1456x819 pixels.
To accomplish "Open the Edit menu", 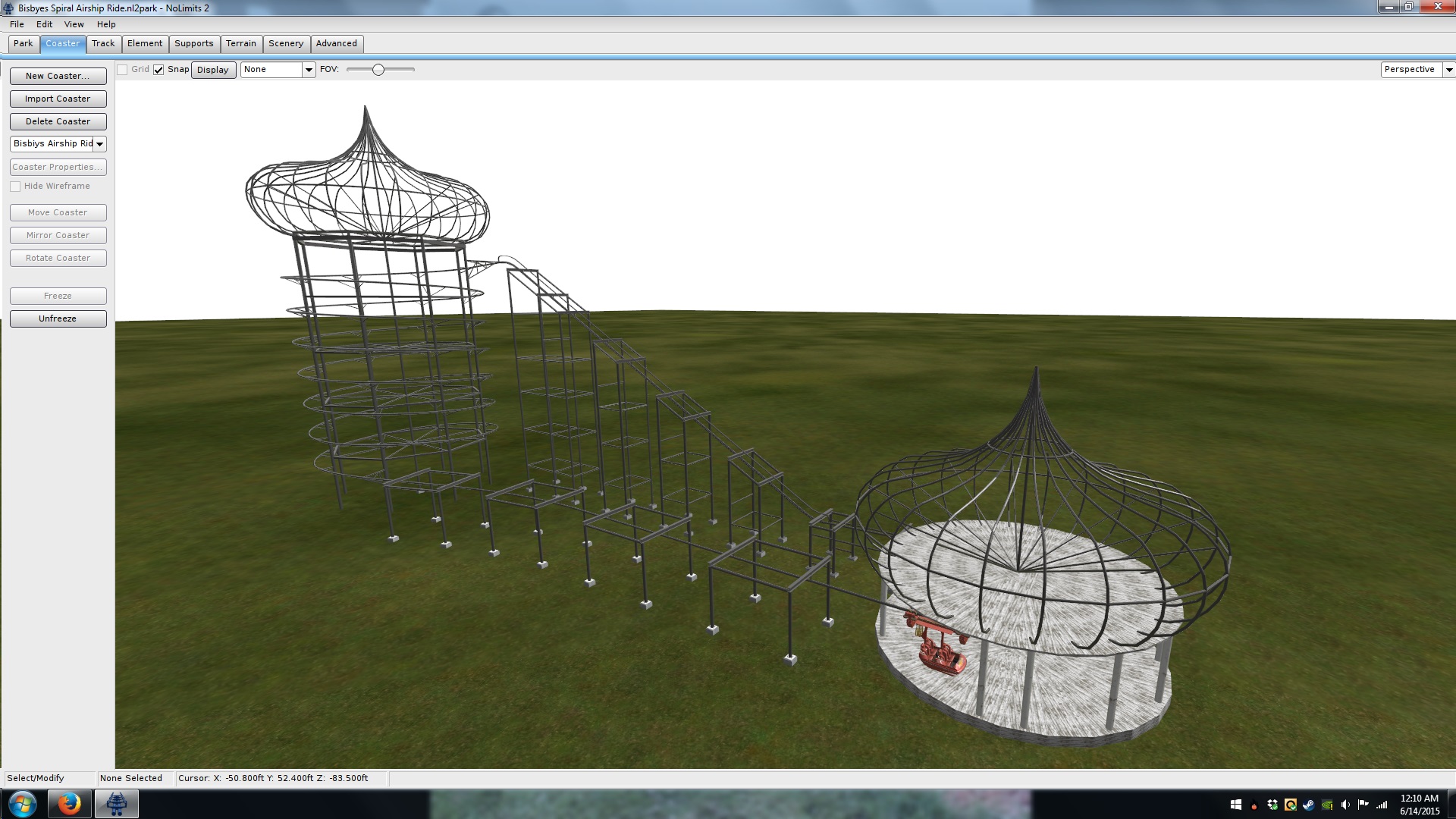I will coord(44,24).
